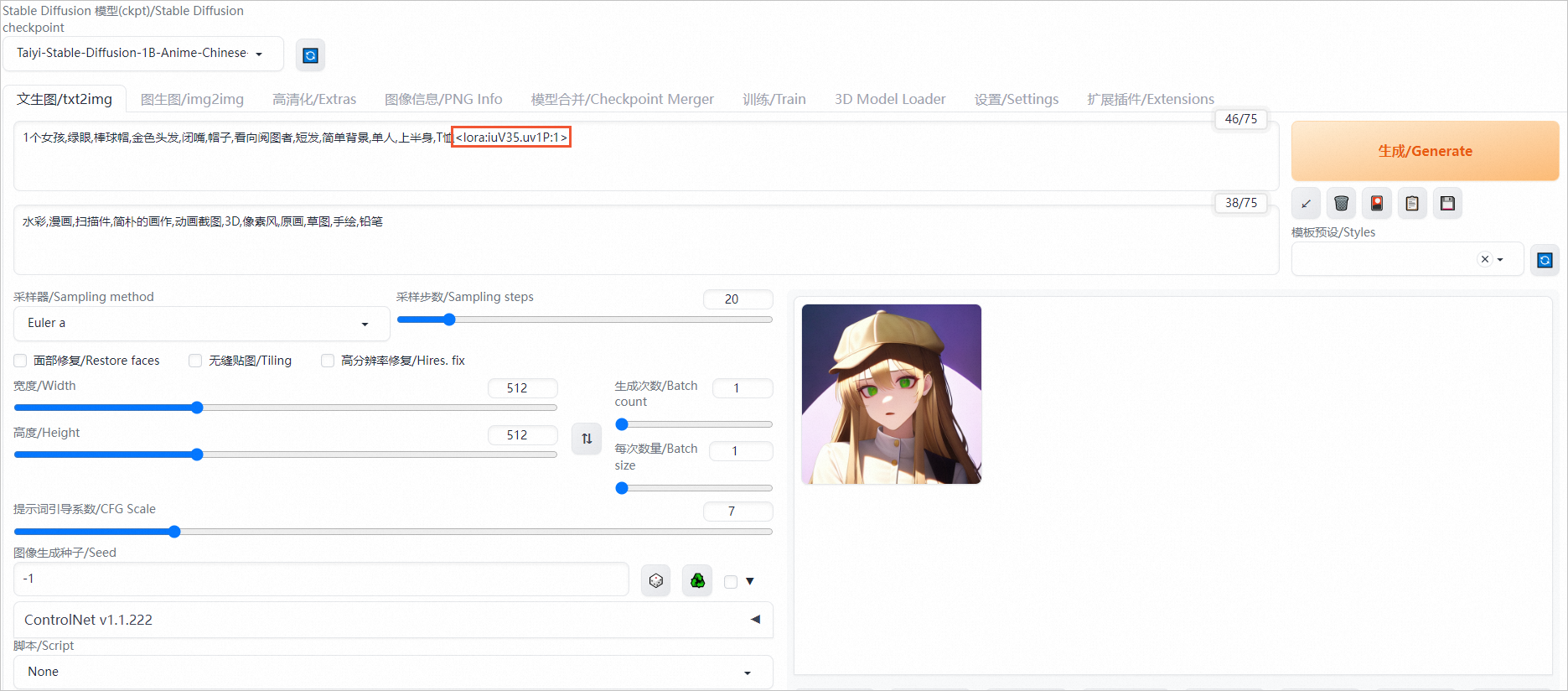
Task: Click the Batch size value box
Action: (741, 451)
